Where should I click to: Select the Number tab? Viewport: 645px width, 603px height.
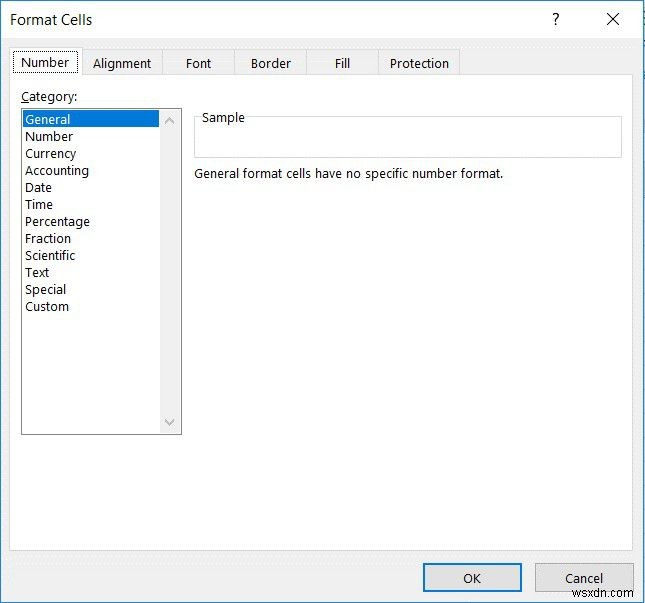(45, 62)
